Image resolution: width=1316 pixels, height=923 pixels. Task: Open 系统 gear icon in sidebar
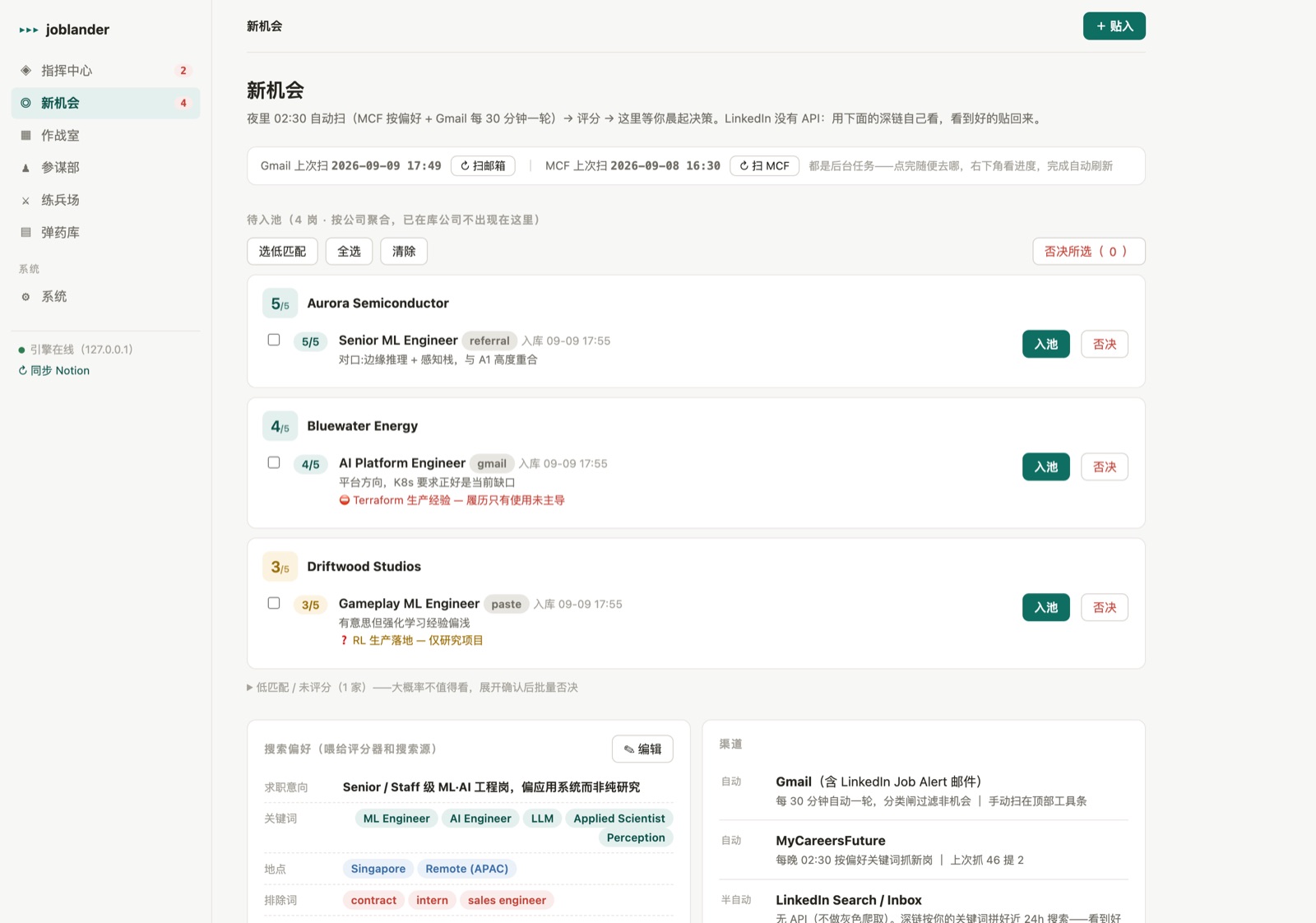click(x=25, y=297)
